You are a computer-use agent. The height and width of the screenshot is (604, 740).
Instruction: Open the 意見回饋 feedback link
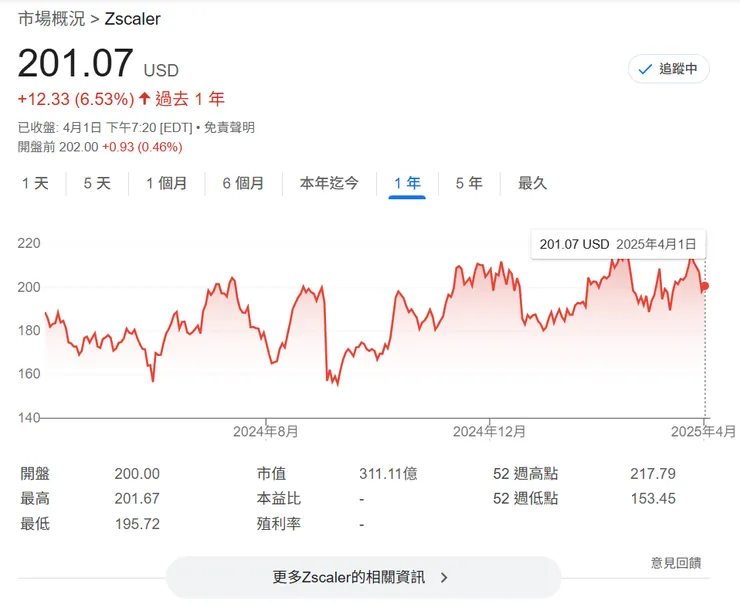pyautogui.click(x=676, y=562)
